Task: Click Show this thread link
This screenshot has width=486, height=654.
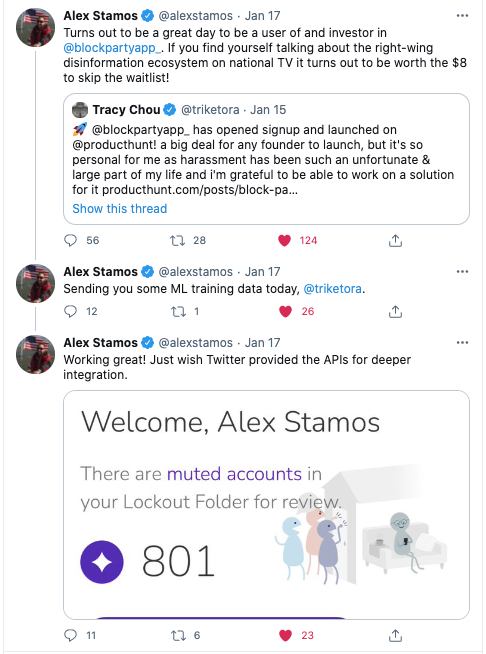Action: (120, 209)
